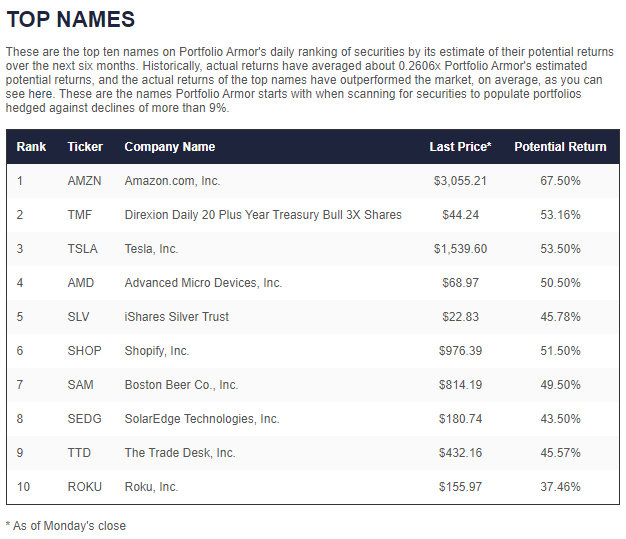The width and height of the screenshot is (626, 539).
Task: Click the Ticker column header
Action: (x=85, y=147)
